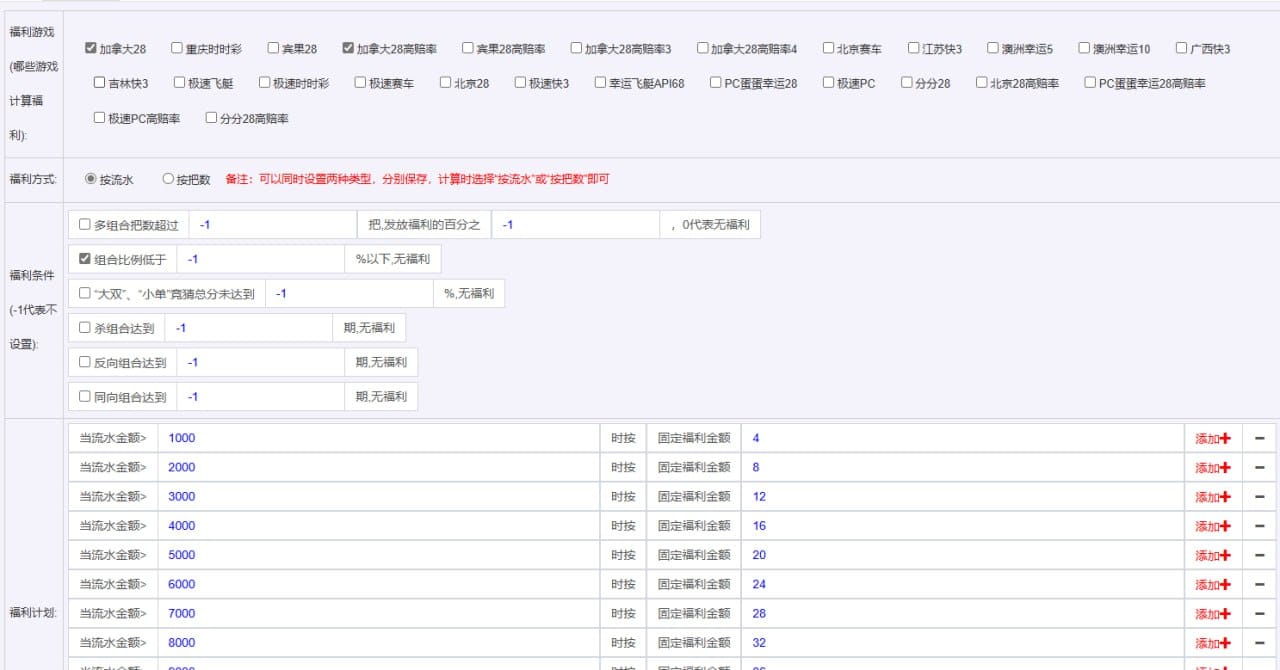Click 添加+ in the 5000 流水 row
This screenshot has height=670, width=1280.
(x=1213, y=555)
